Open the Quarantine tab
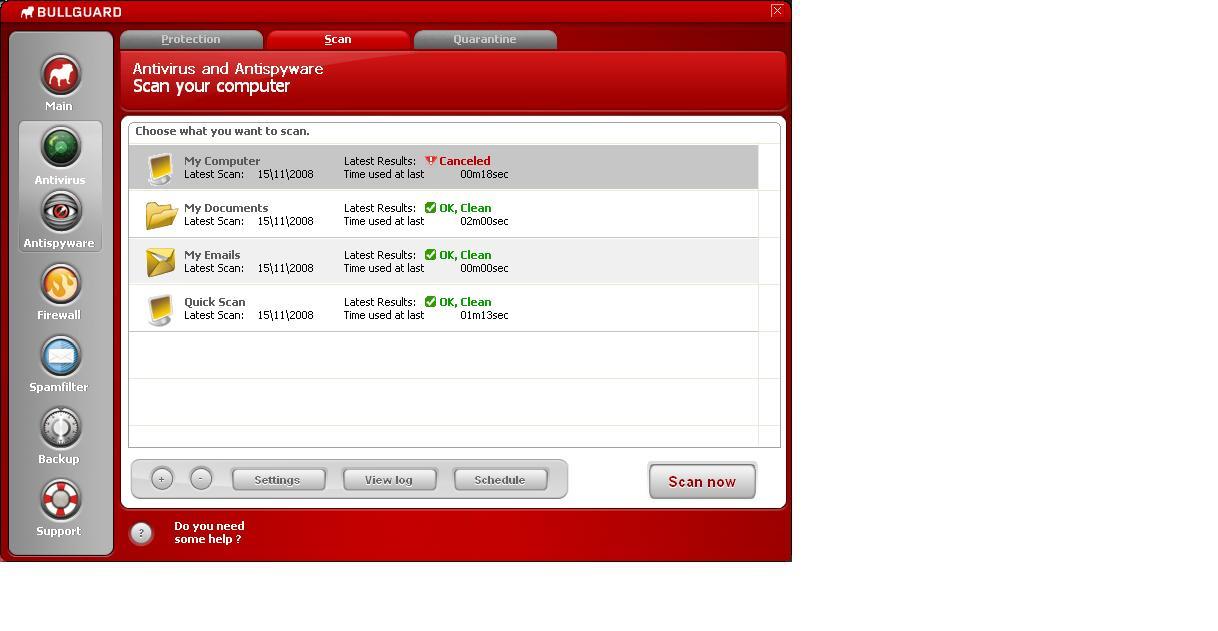This screenshot has width=1218, height=631. click(x=485, y=39)
